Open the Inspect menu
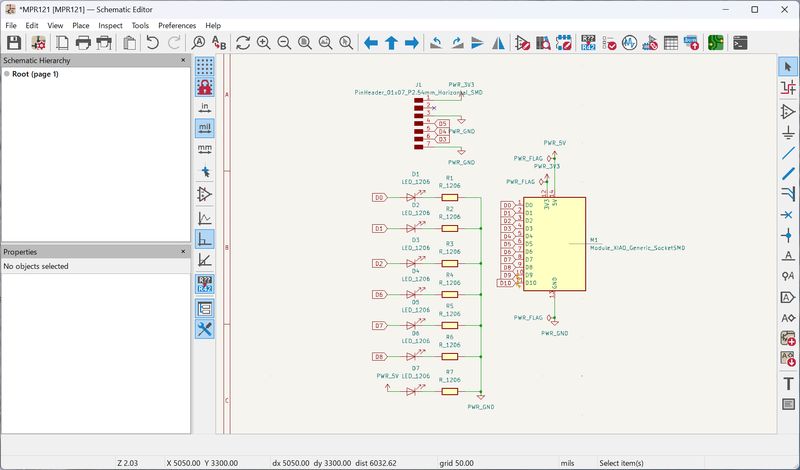 tap(110, 26)
